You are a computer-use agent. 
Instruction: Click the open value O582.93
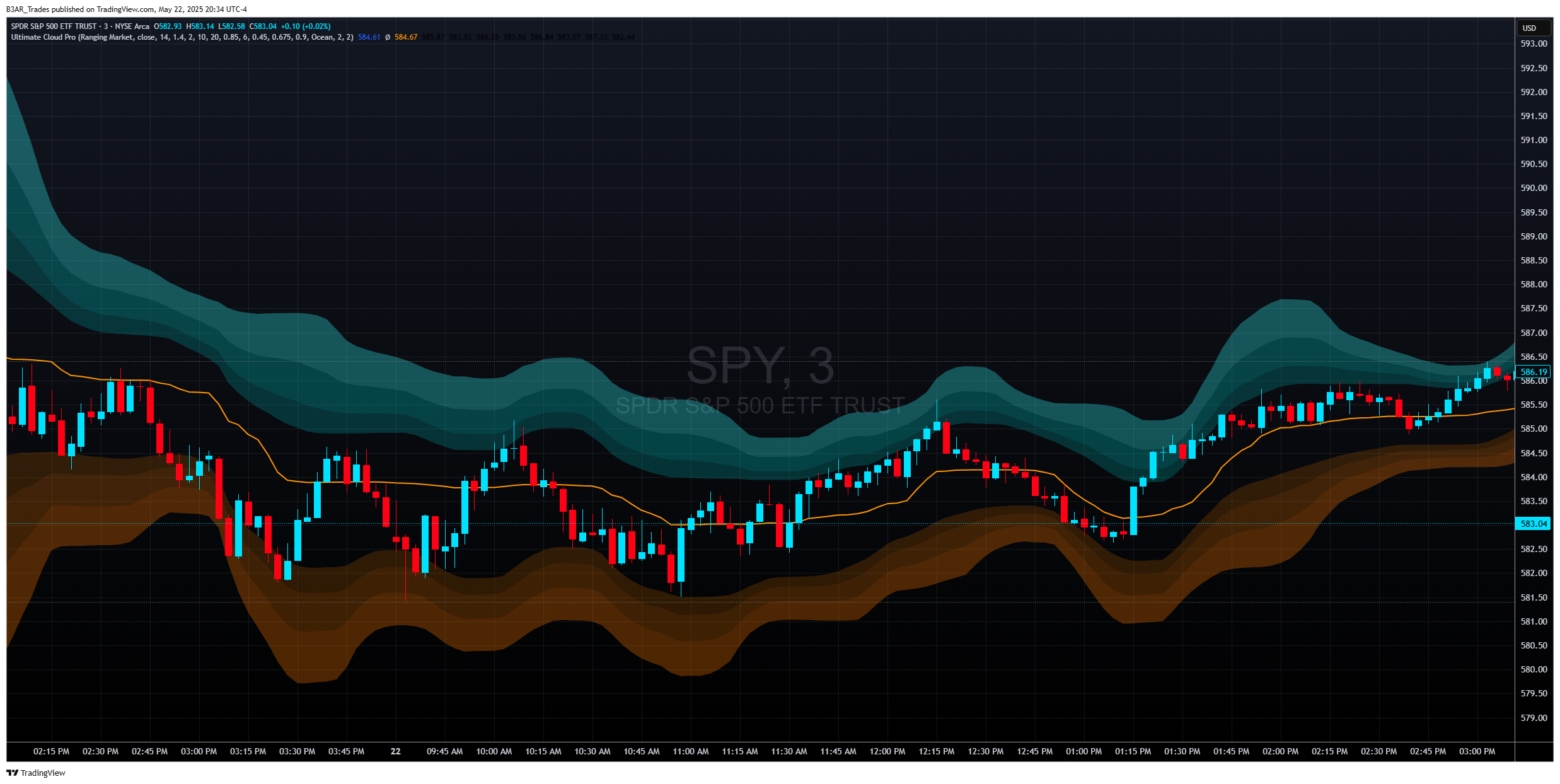[x=168, y=26]
